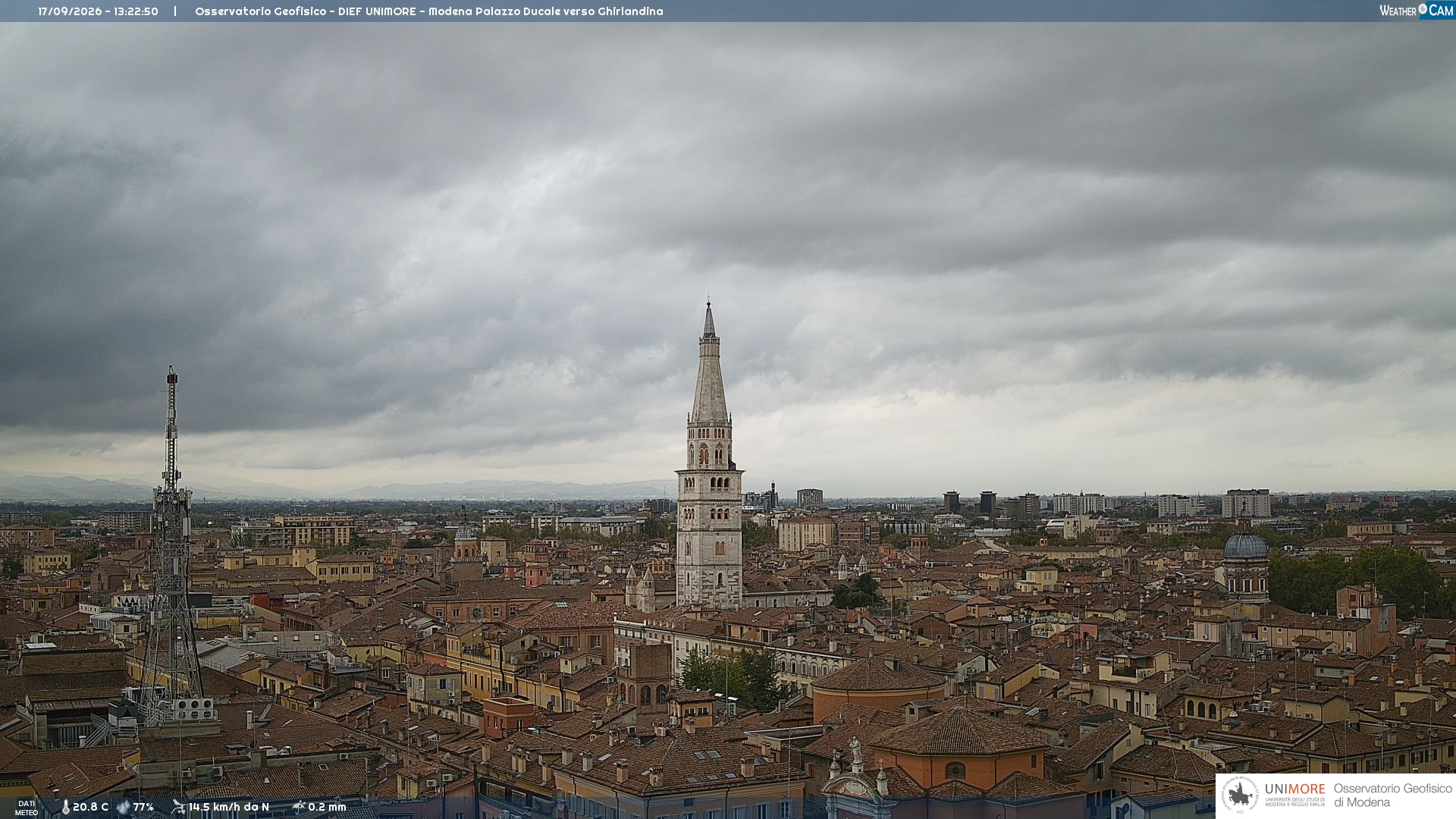1456x819 pixels.
Task: Select the 77% humidity reading
Action: (143, 807)
